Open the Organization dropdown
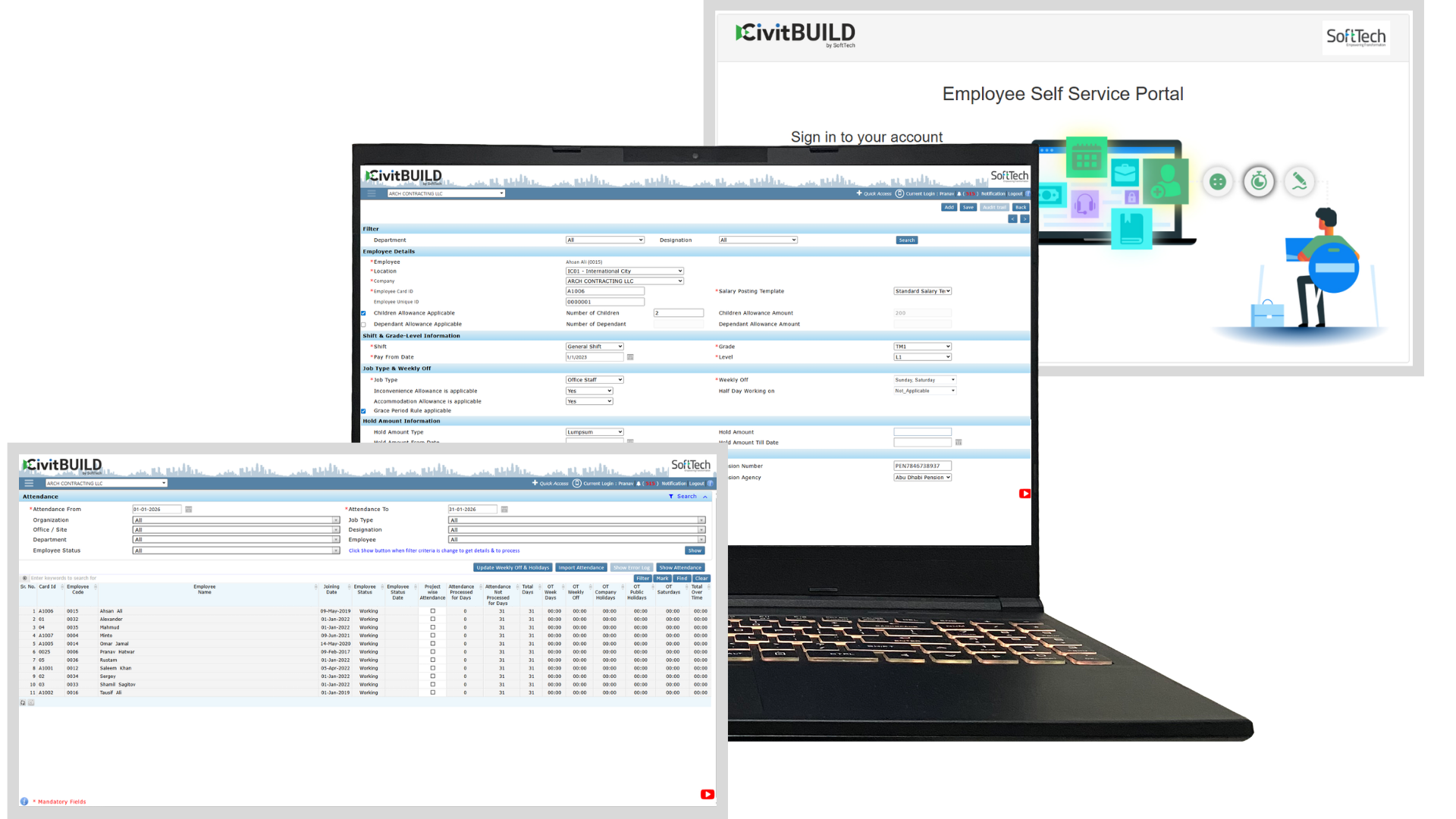1456x819 pixels. click(x=235, y=519)
